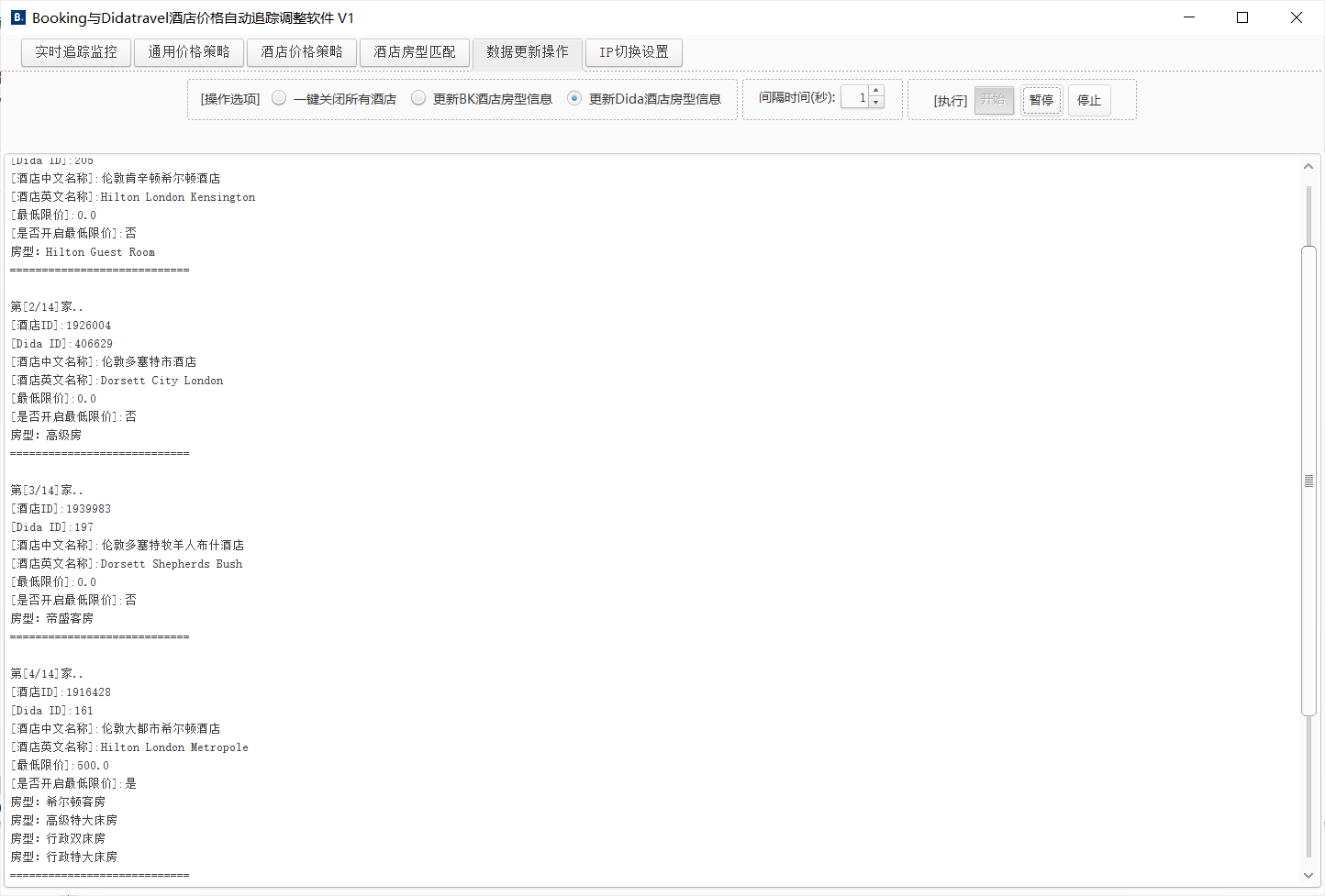Maximize the Booking Didatravel window
The height and width of the screenshot is (896, 1325).
tap(1242, 17)
